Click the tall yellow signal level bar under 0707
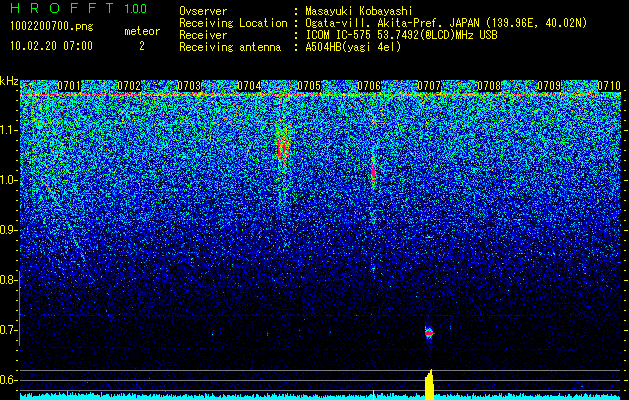Viewport: 629px width, 400px height. click(429, 385)
